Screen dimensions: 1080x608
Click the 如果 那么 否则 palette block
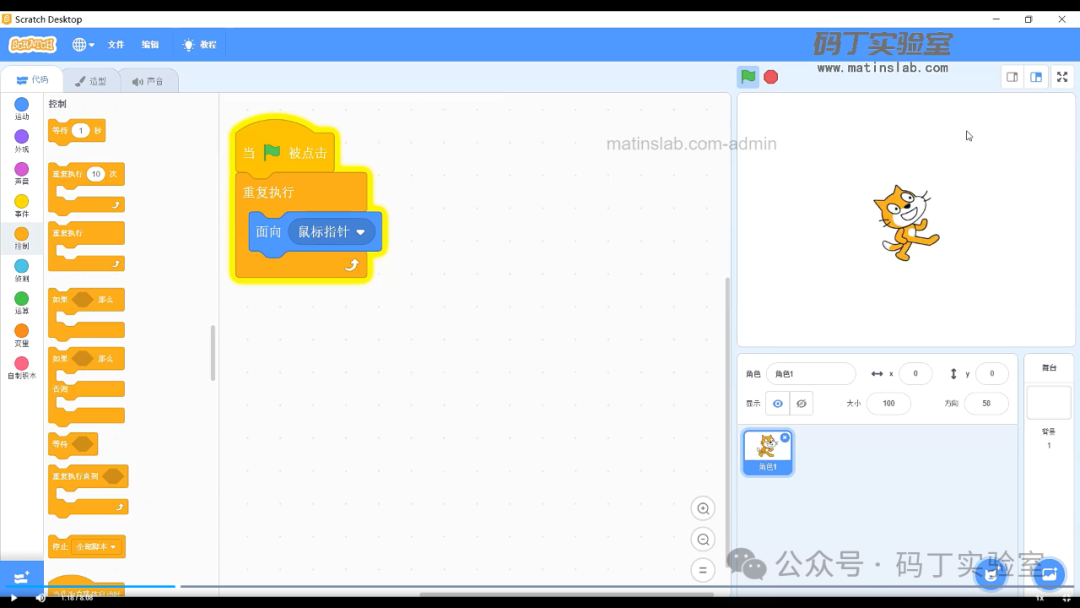86,387
